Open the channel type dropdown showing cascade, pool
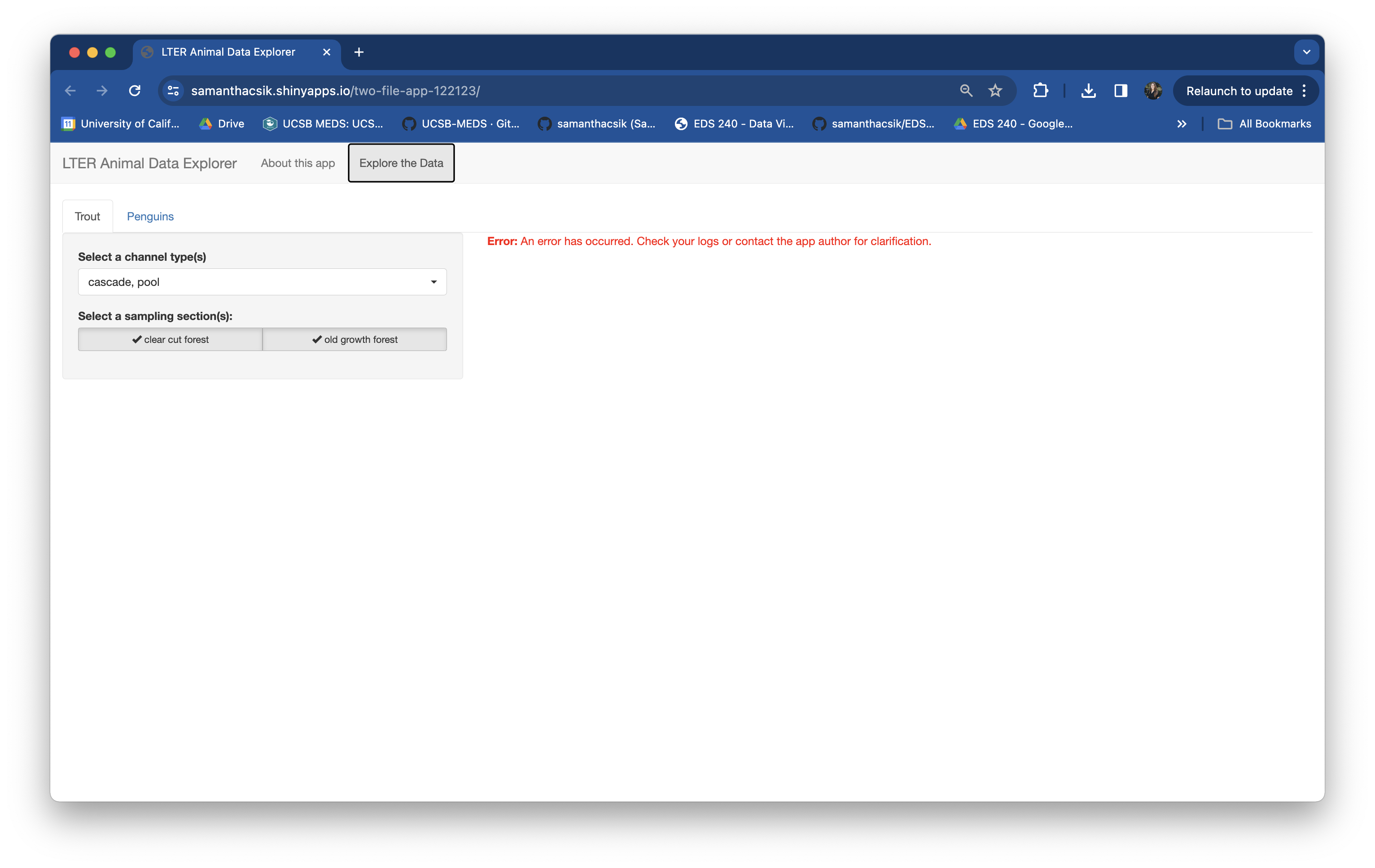The width and height of the screenshot is (1375, 868). coord(262,282)
